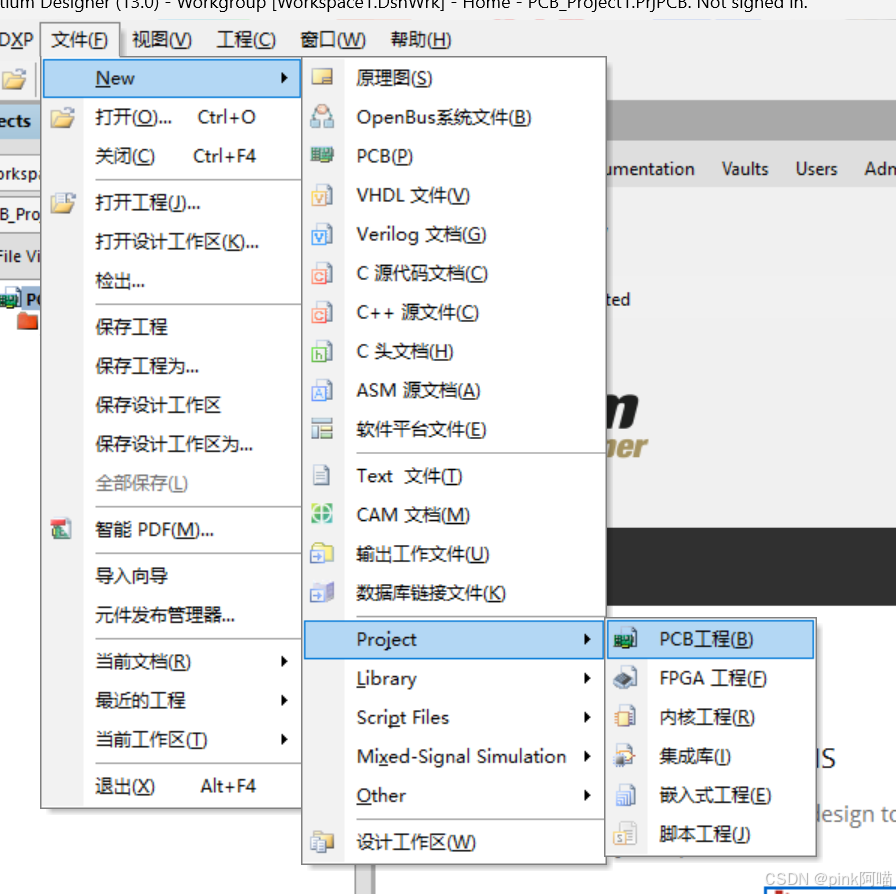The width and height of the screenshot is (896, 894).
Task: Open the 文件(F) menu
Action: [x=79, y=39]
